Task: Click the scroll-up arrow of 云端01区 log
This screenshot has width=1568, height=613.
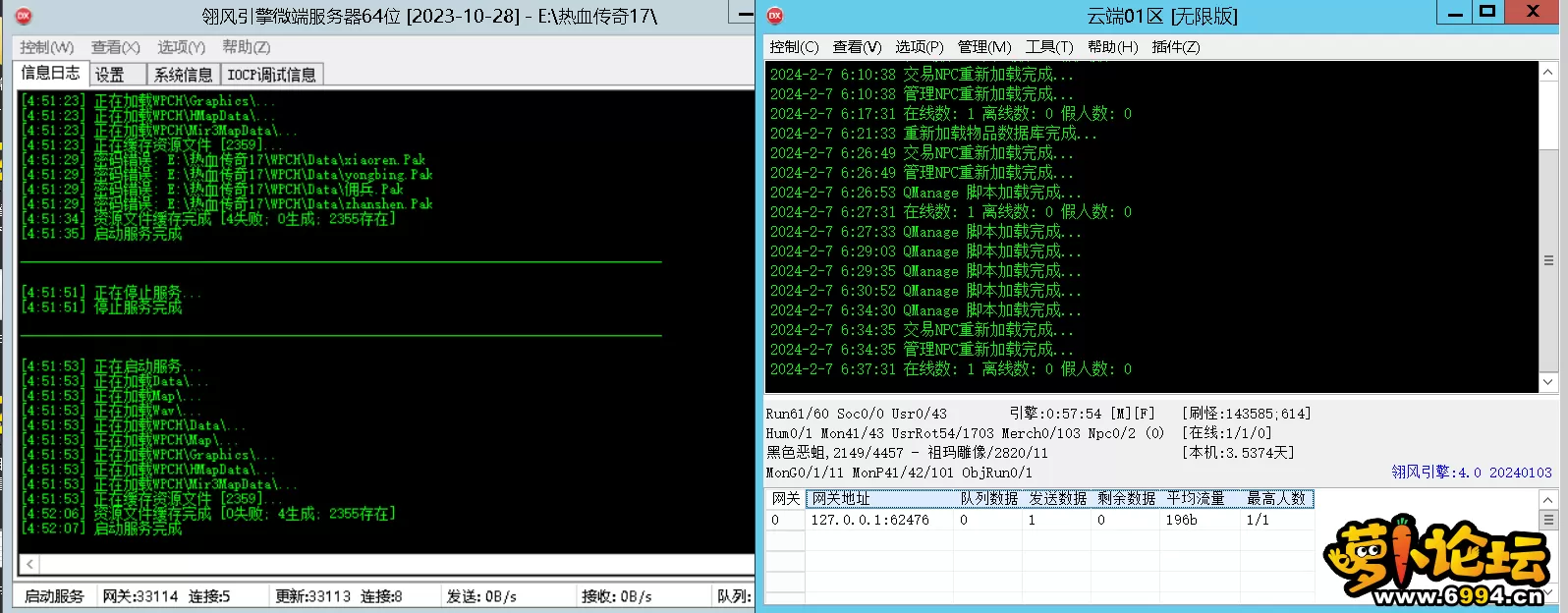Action: (1548, 73)
